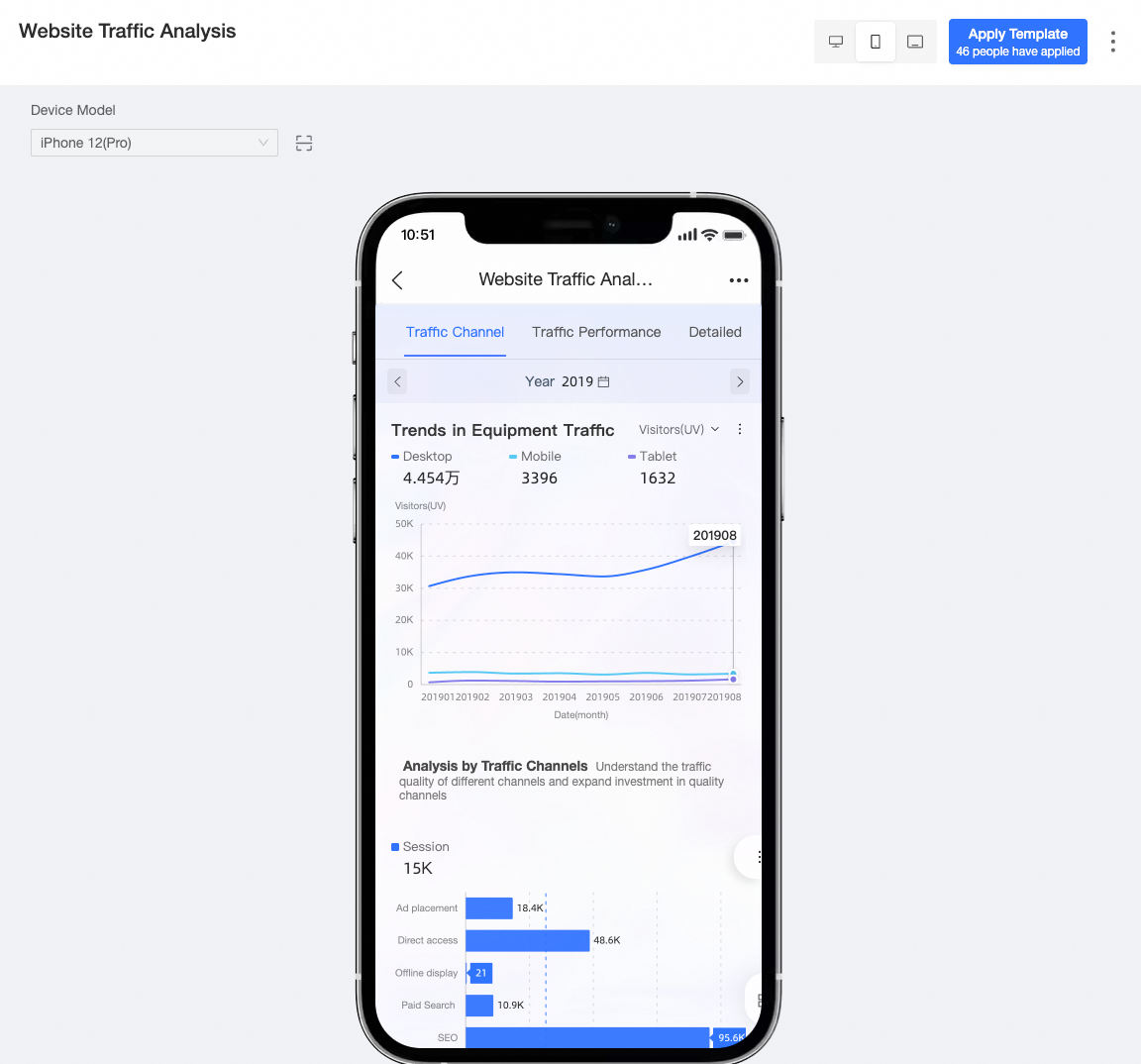The width and height of the screenshot is (1141, 1064).
Task: Select the Traffic Channel tab
Action: [455, 332]
